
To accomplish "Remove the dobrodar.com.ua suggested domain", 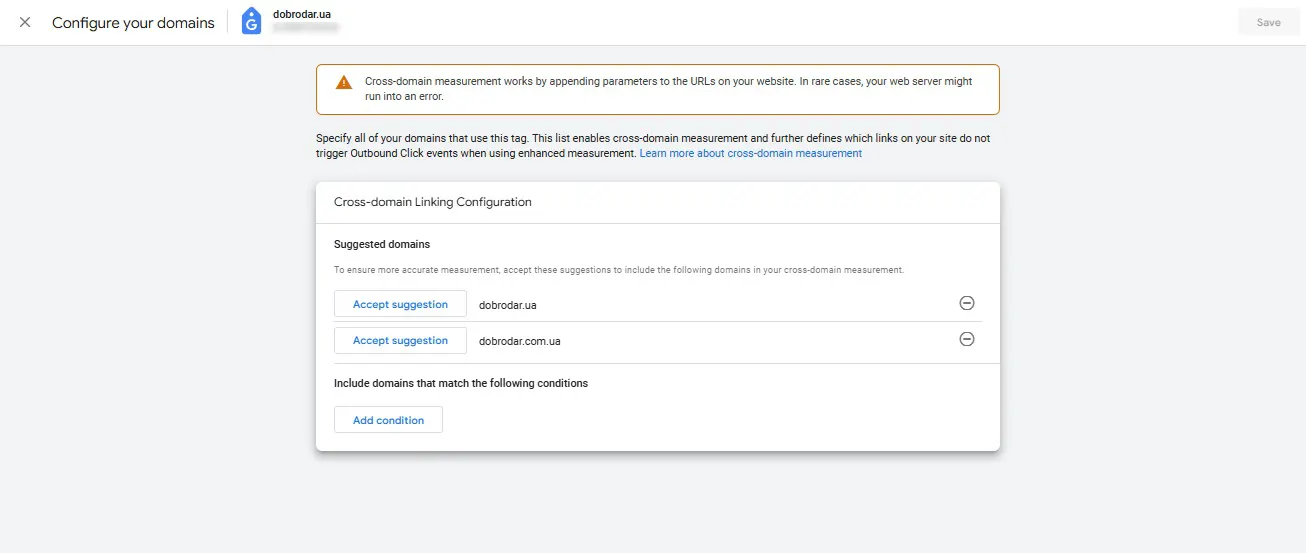I will [967, 339].
